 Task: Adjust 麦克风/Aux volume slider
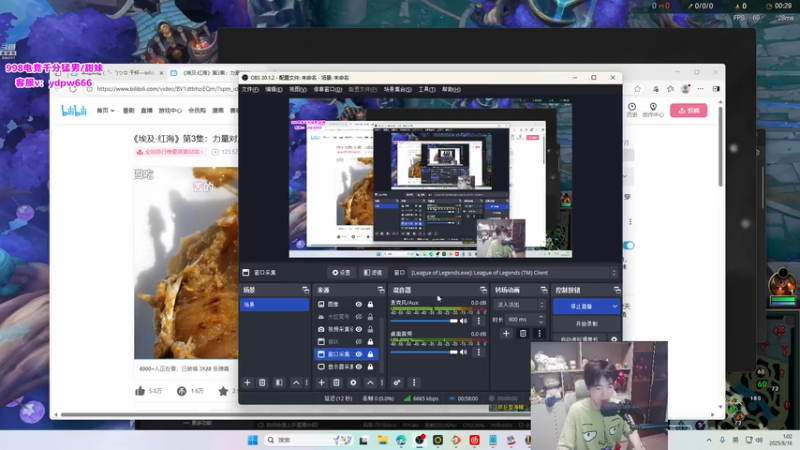424,321
